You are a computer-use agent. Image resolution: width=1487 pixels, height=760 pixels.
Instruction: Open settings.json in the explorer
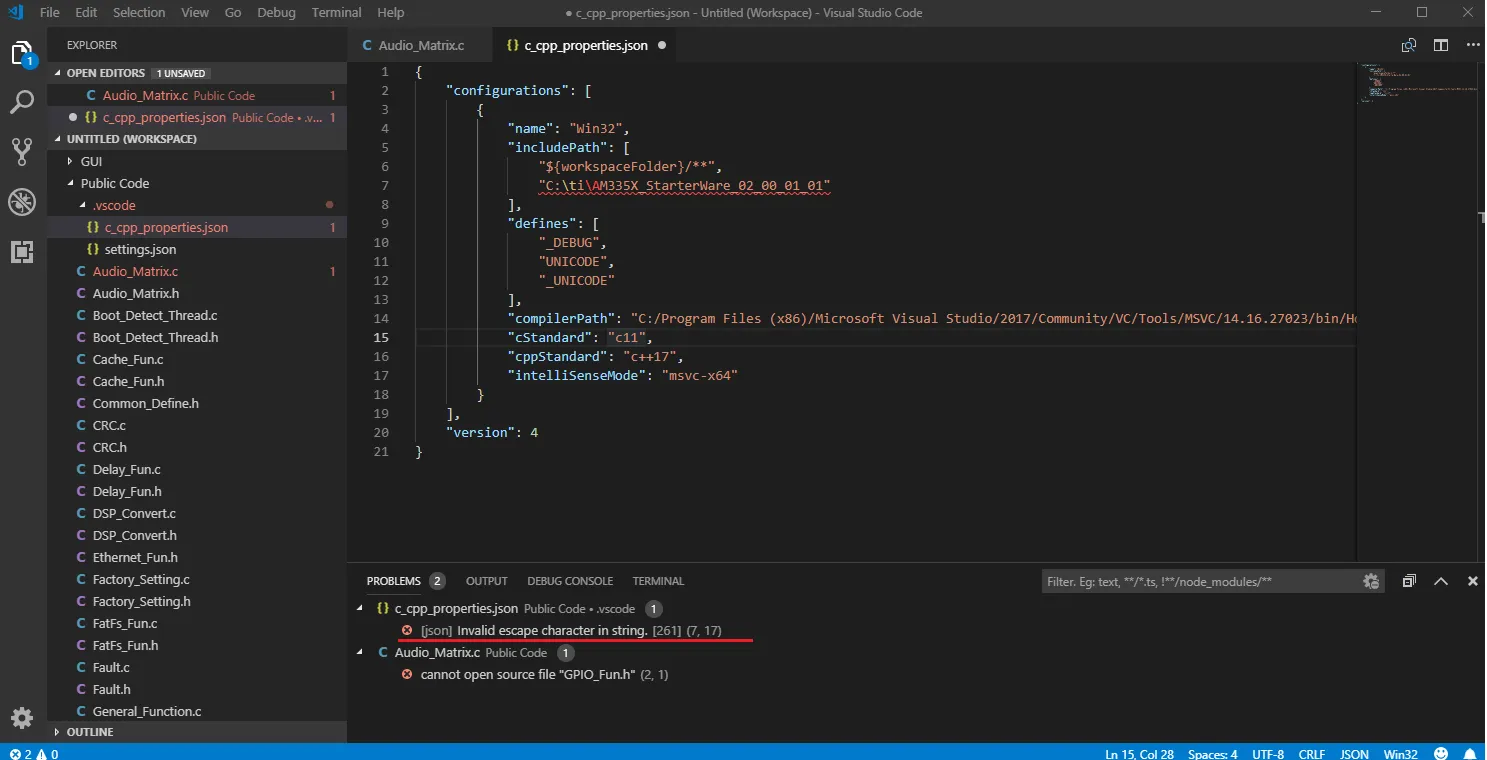tap(140, 249)
